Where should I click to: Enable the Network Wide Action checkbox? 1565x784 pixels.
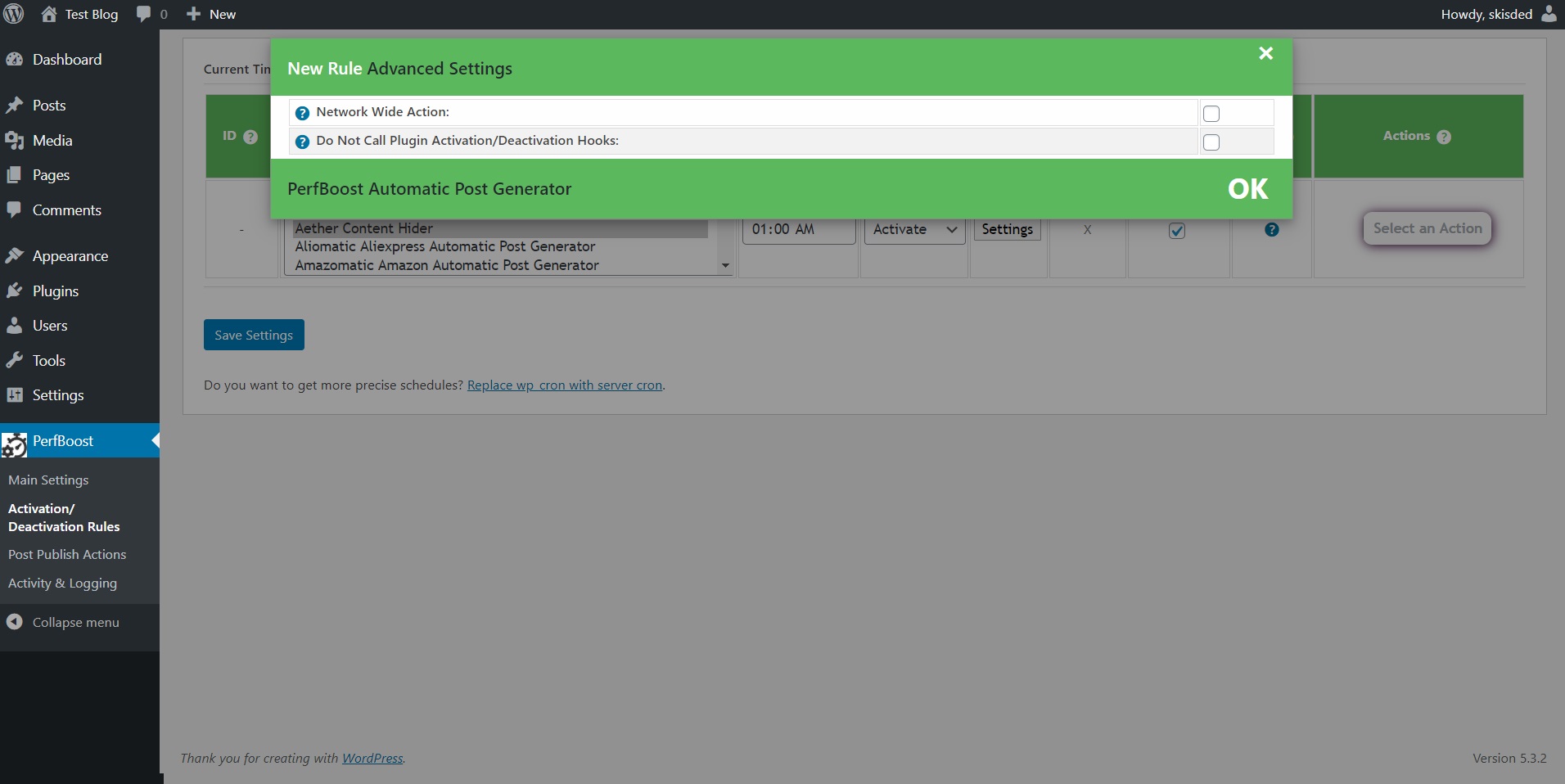(1211, 114)
